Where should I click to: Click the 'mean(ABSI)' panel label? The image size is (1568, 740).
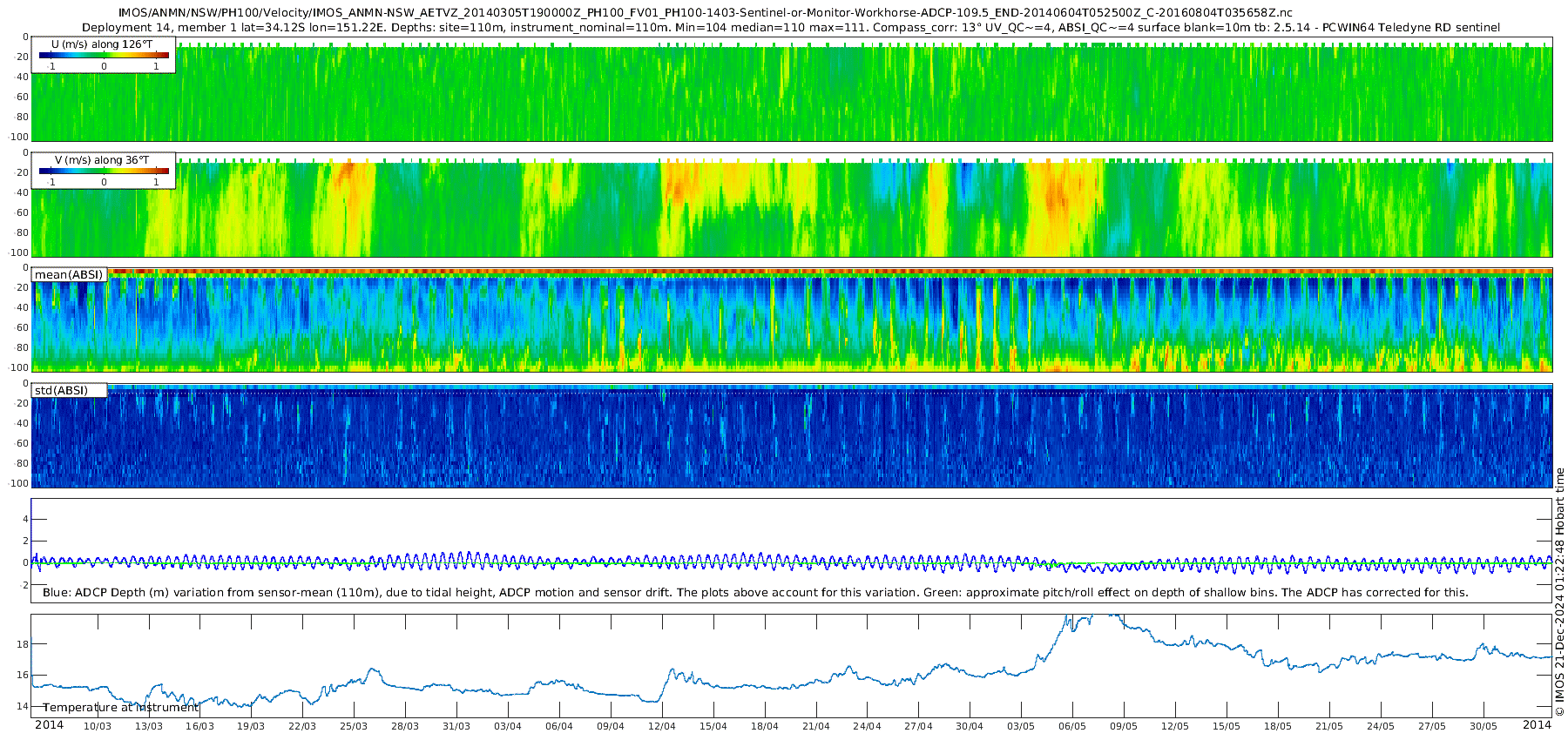[69, 274]
